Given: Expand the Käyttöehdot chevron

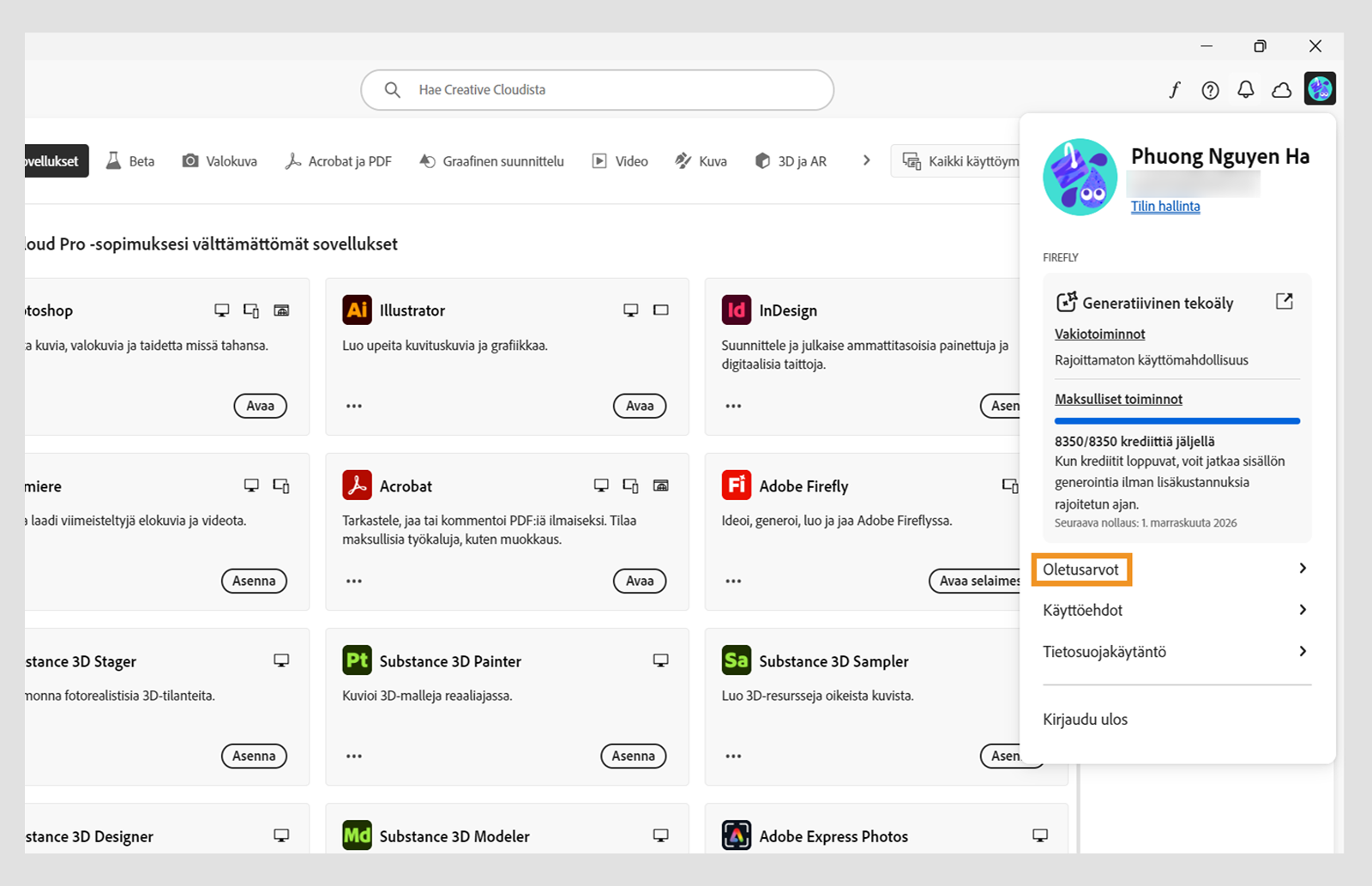Looking at the screenshot, I should tap(1303, 610).
